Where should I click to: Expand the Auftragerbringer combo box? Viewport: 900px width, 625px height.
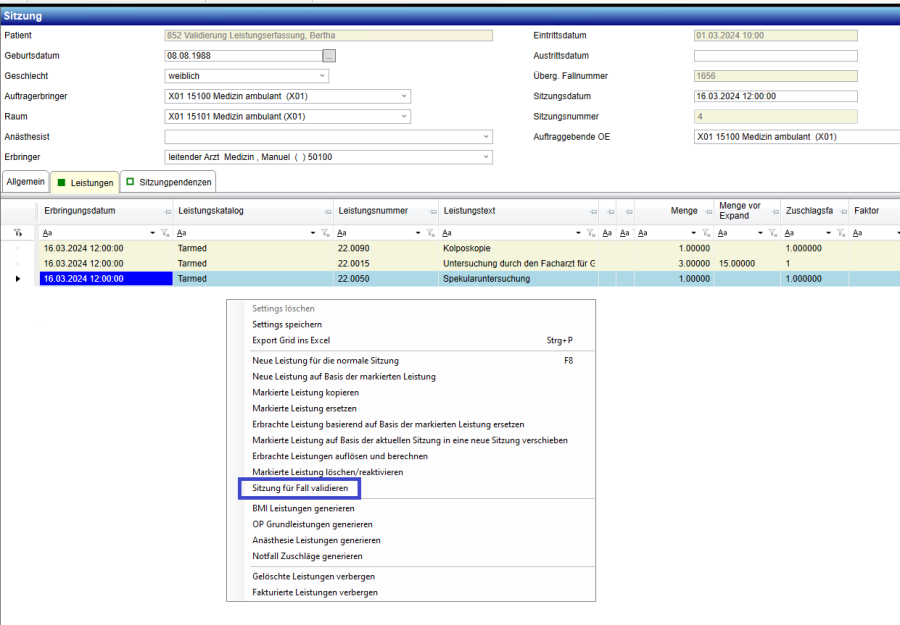[404, 96]
